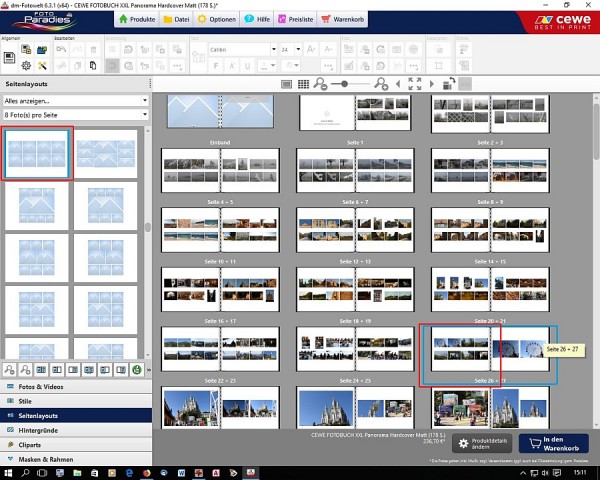Click 'In den Warenkorb' button

553,443
